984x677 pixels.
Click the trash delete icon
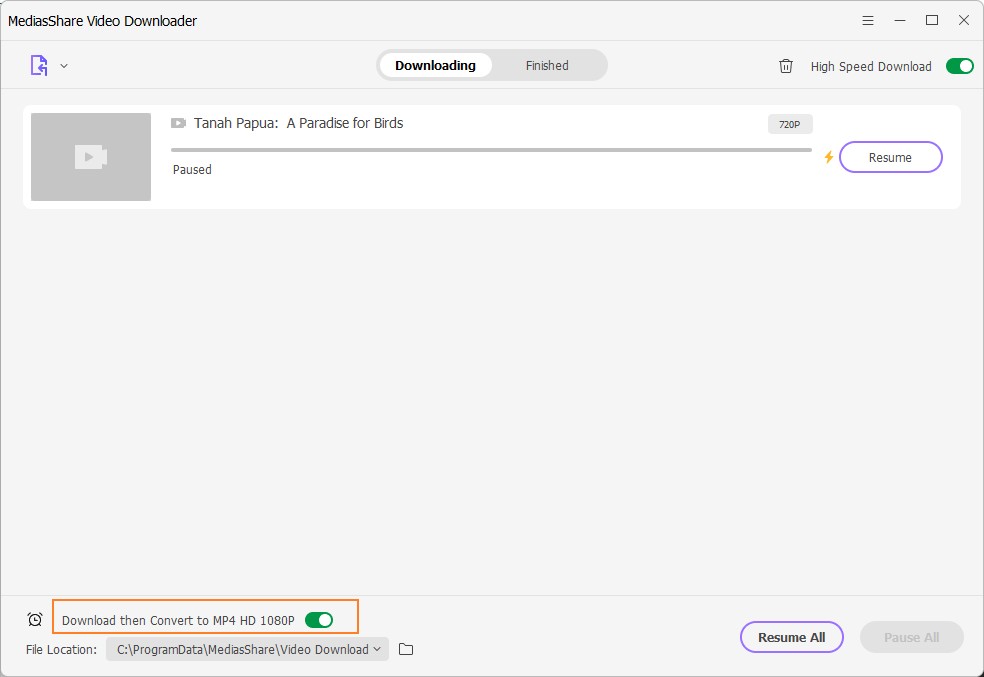(x=786, y=66)
